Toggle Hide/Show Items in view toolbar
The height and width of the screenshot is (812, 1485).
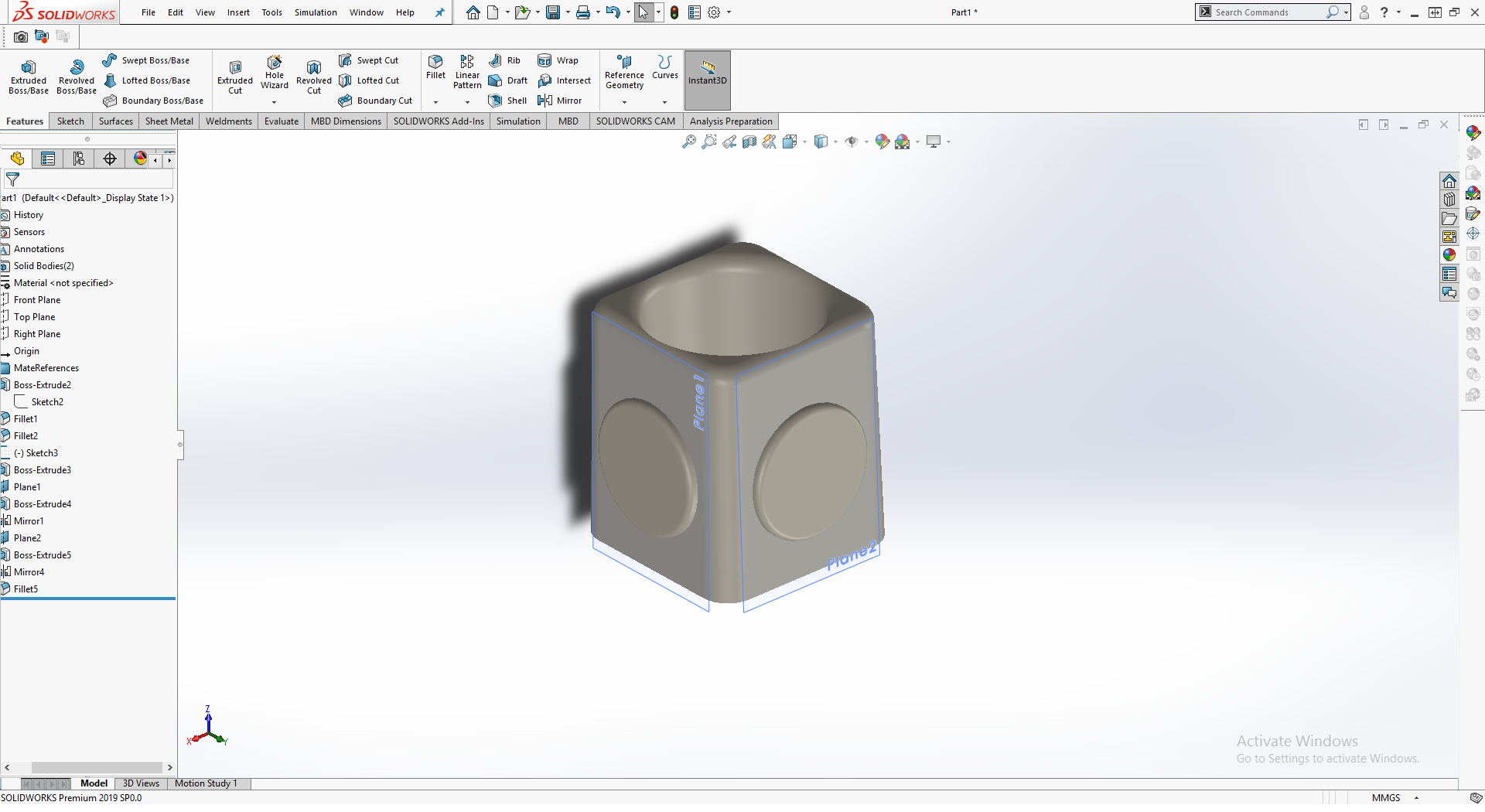852,142
